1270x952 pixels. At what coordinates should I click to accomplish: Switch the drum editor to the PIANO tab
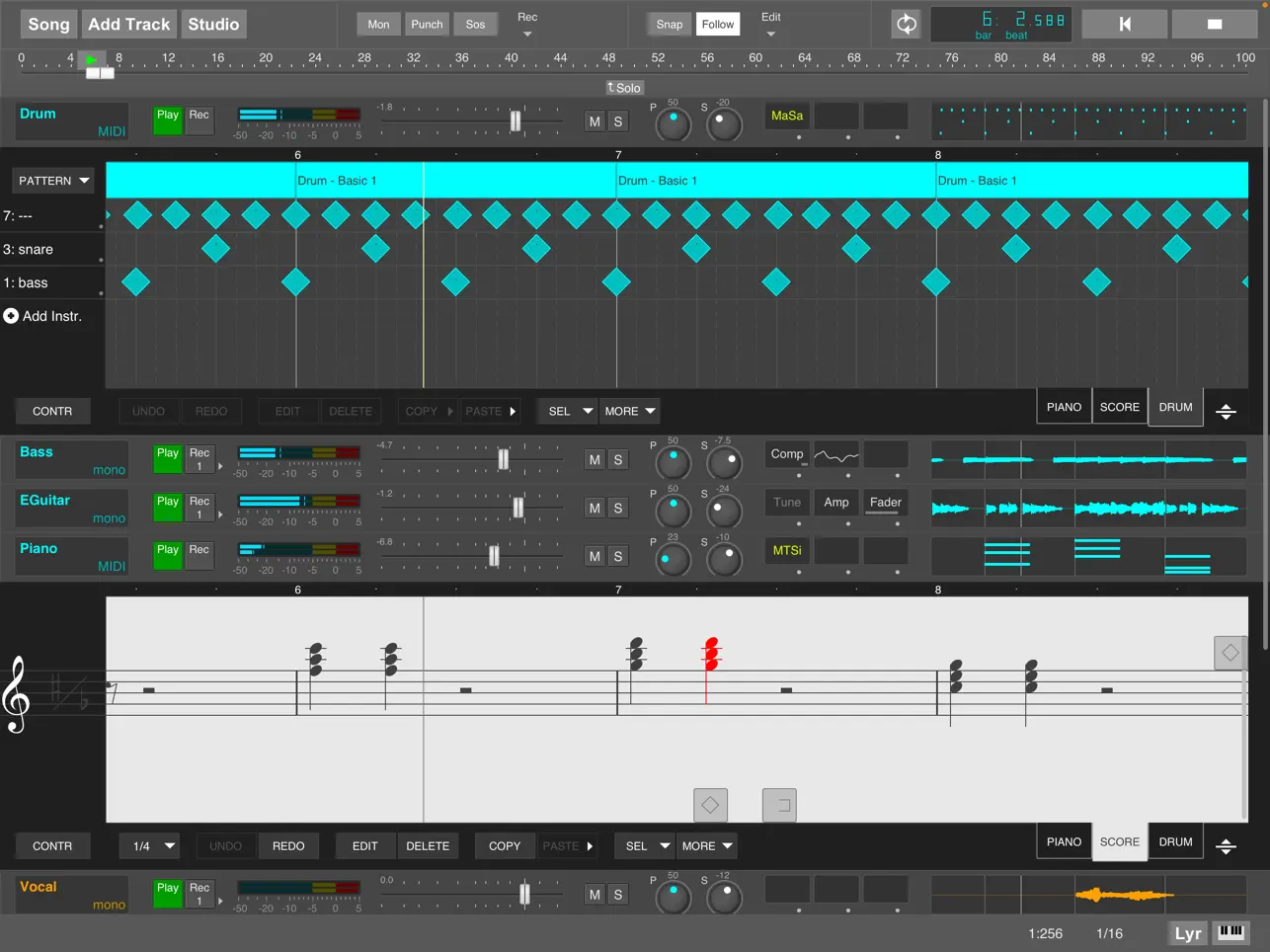[x=1064, y=406]
